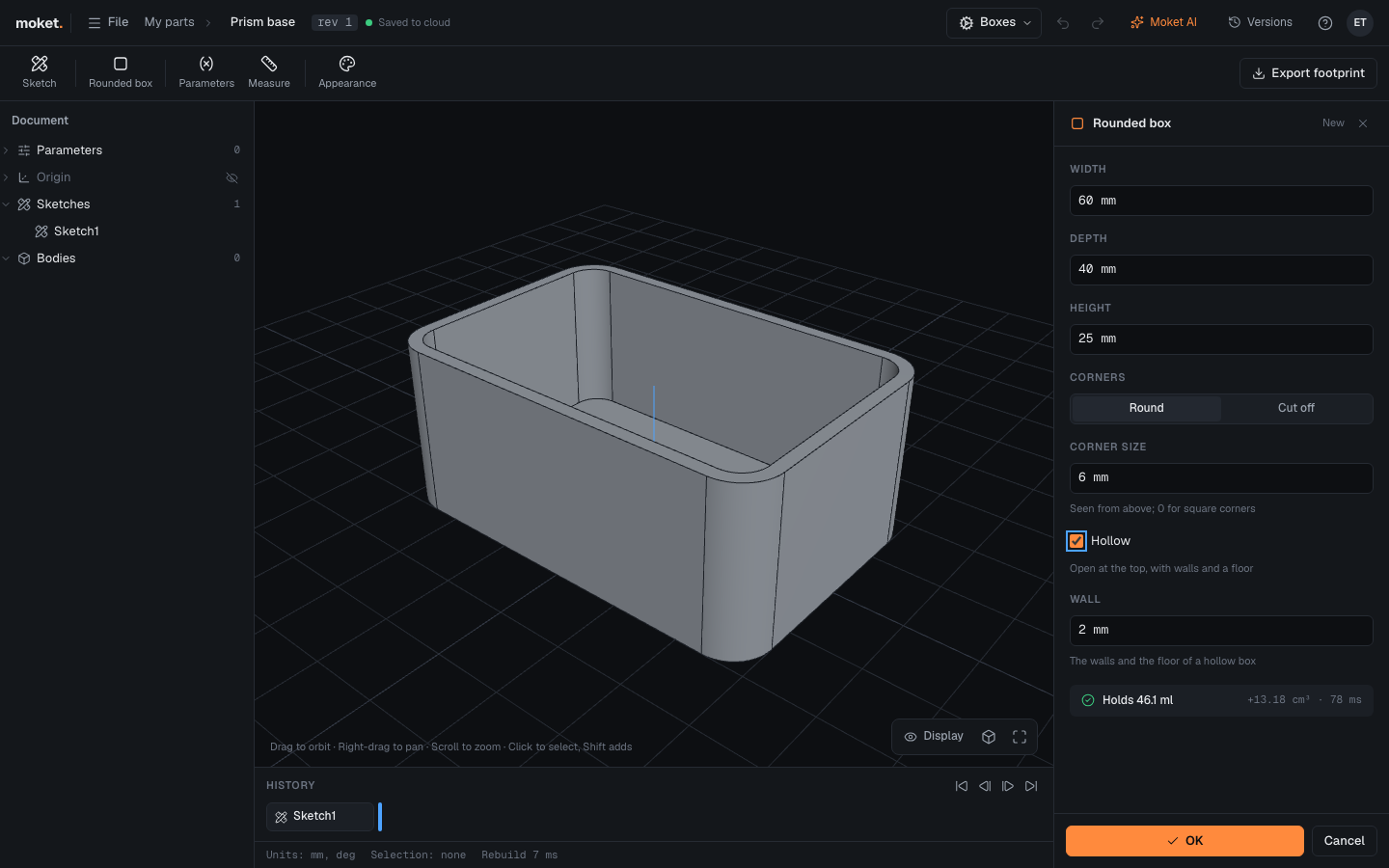Screen dimensions: 1389x868
Task: Open the File menu
Action: tap(108, 22)
